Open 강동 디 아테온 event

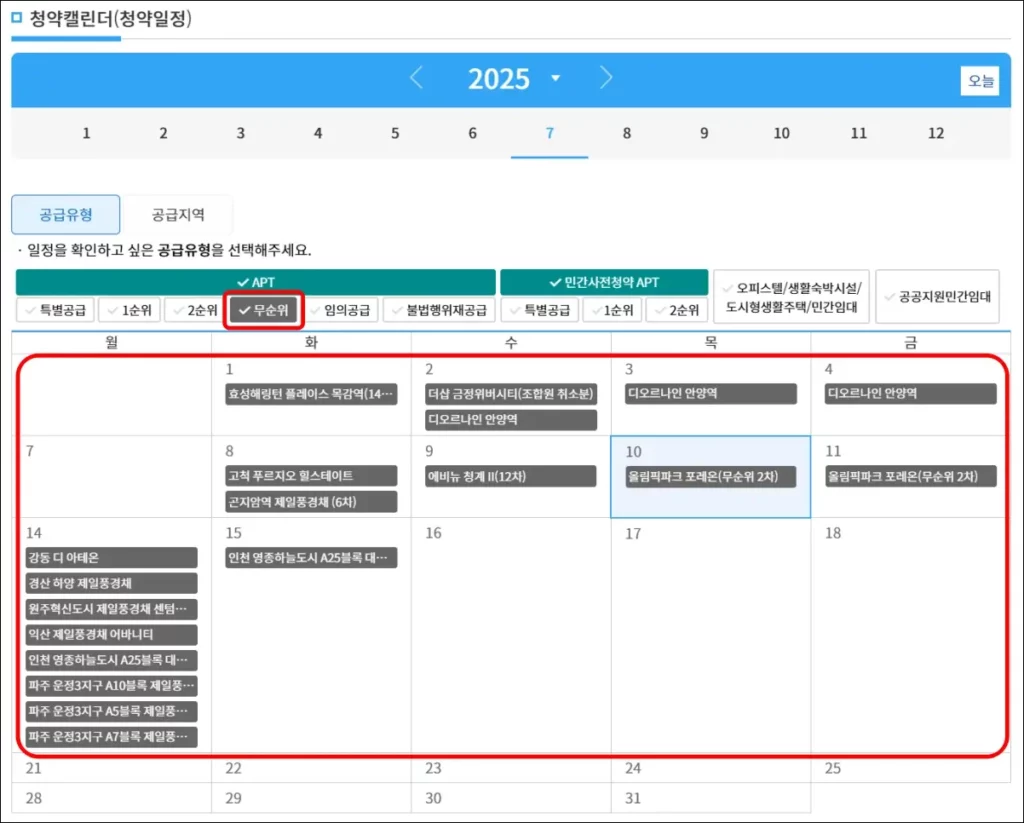pos(112,558)
